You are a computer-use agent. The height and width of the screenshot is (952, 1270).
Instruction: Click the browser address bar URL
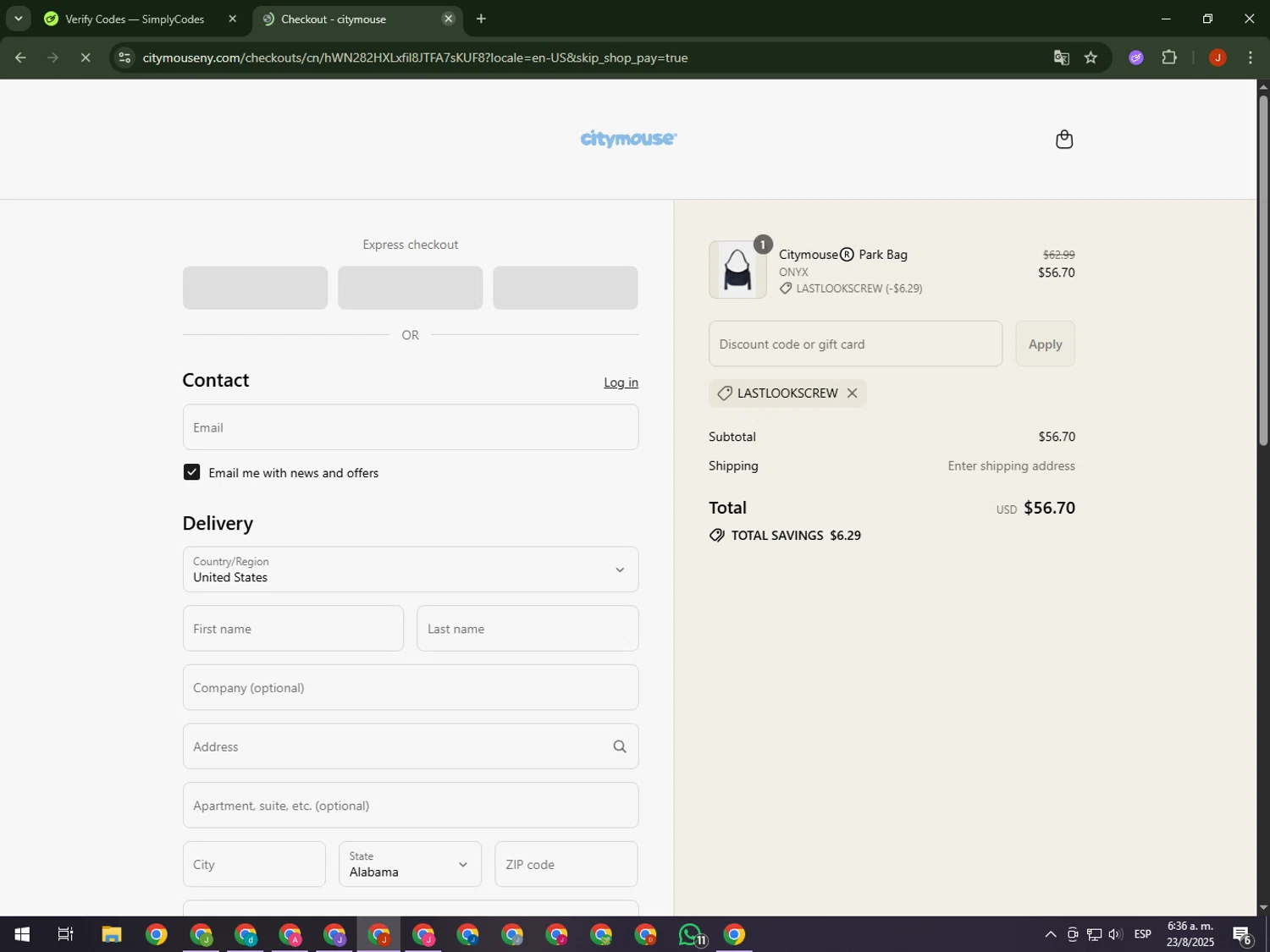tap(415, 58)
